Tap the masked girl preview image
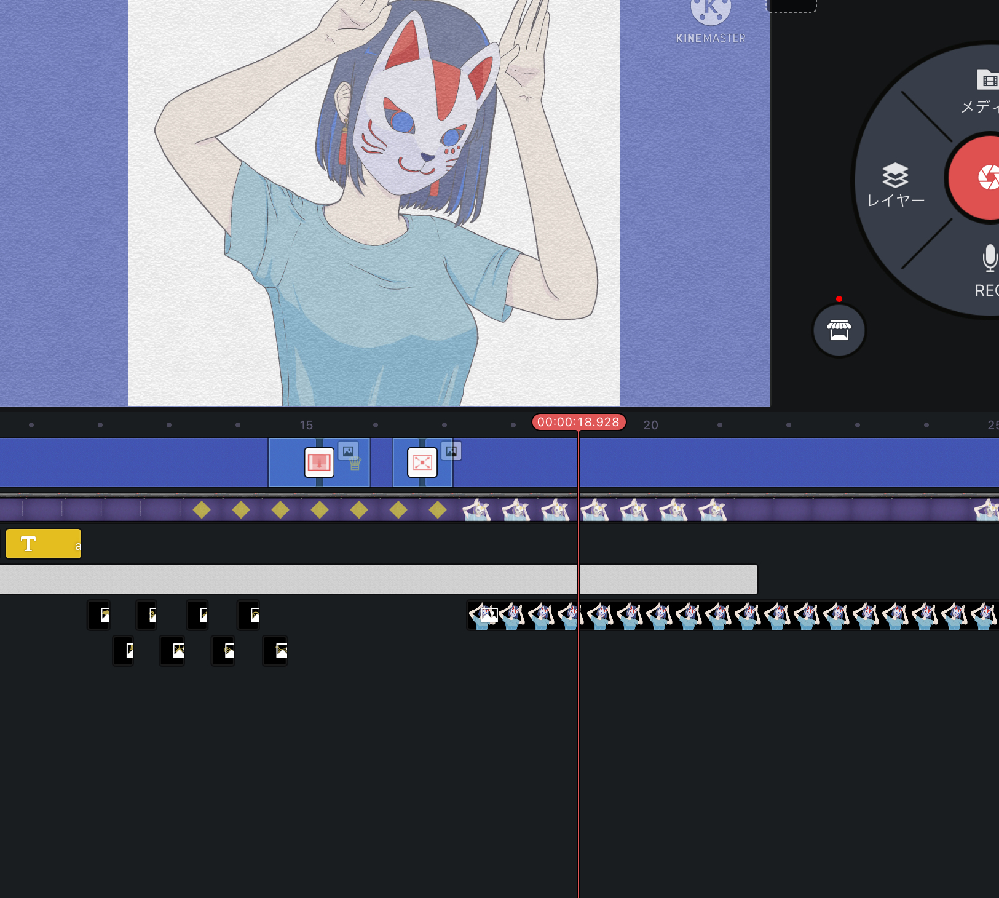 point(374,203)
